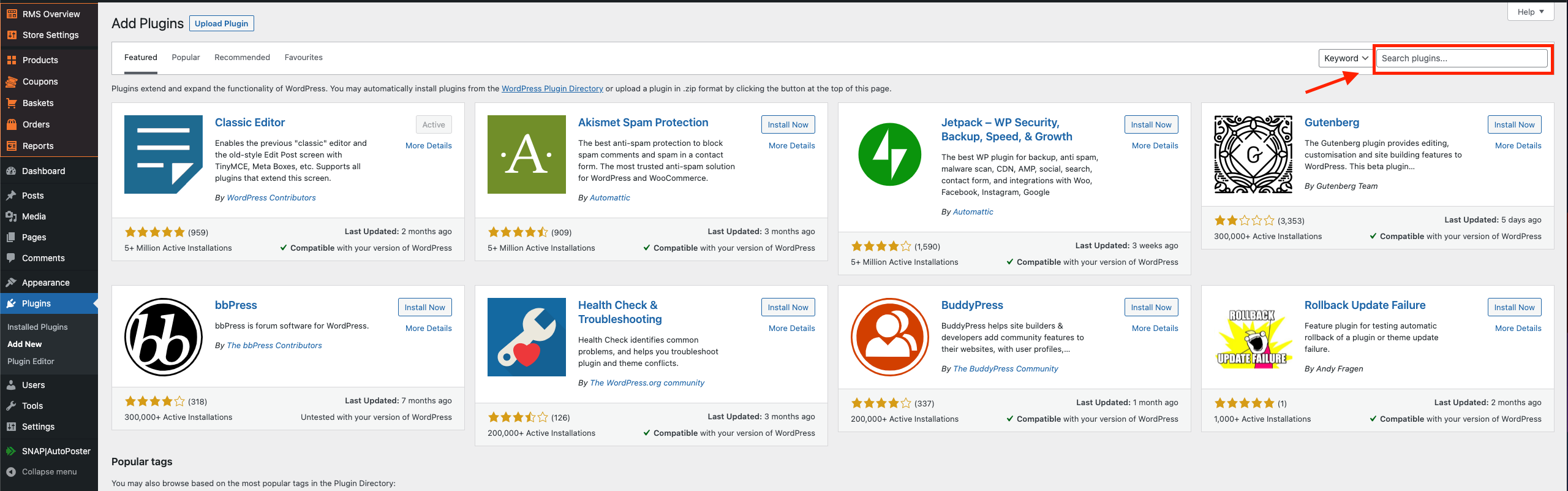Open the Rollback Update Failure title link

pyautogui.click(x=1365, y=305)
